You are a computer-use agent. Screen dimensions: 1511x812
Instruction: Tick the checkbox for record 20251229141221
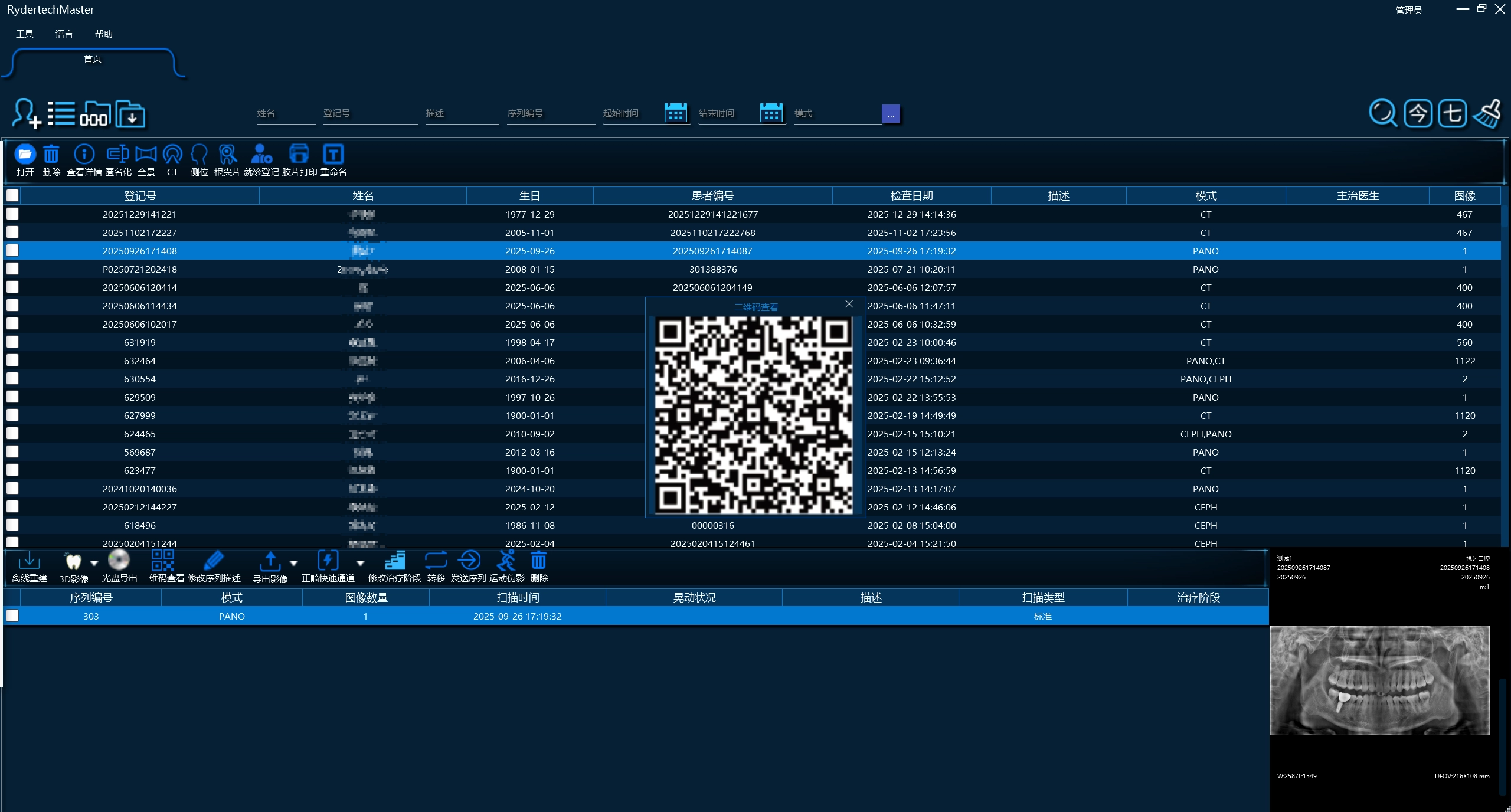tap(12, 214)
